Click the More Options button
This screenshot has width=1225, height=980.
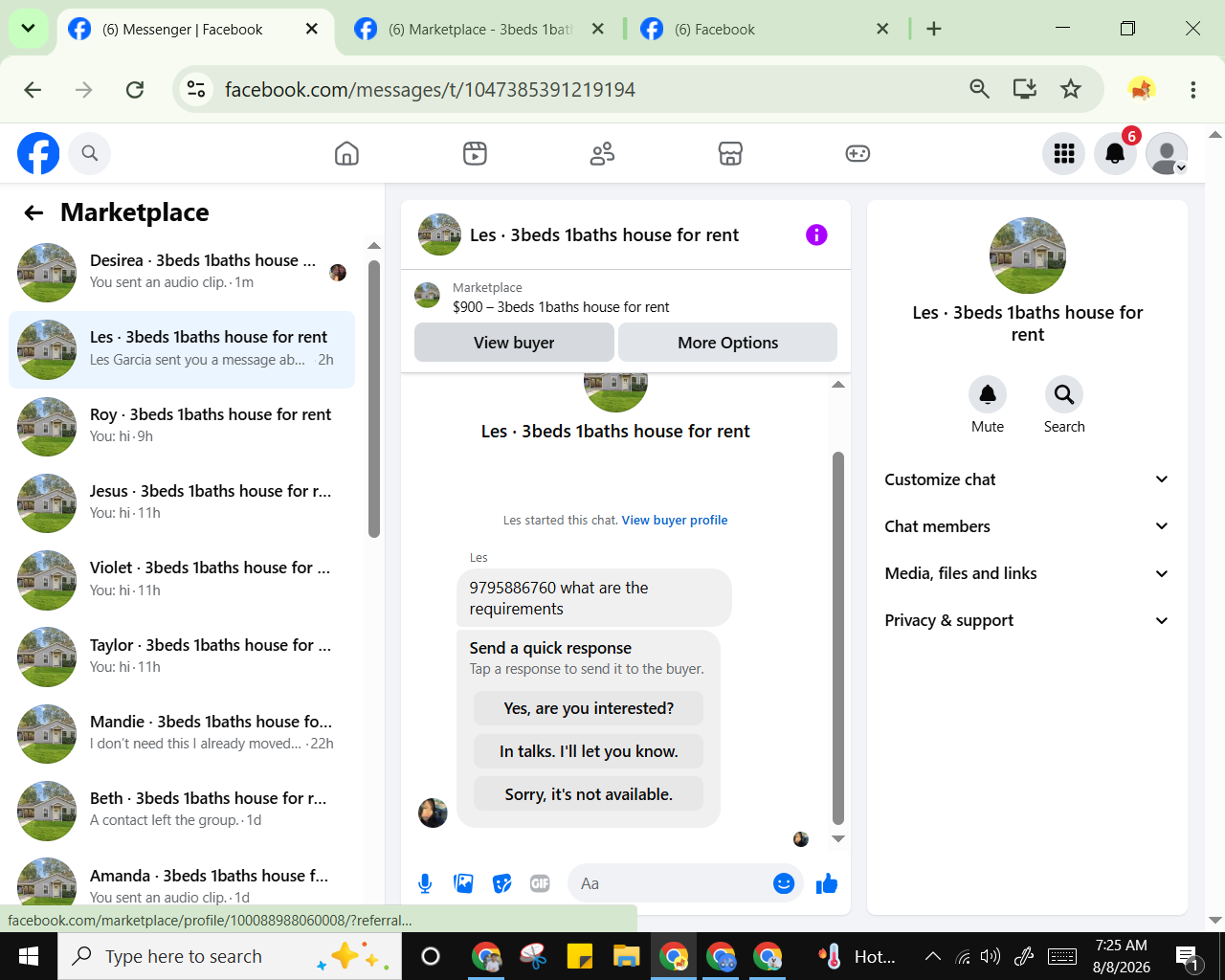(727, 343)
